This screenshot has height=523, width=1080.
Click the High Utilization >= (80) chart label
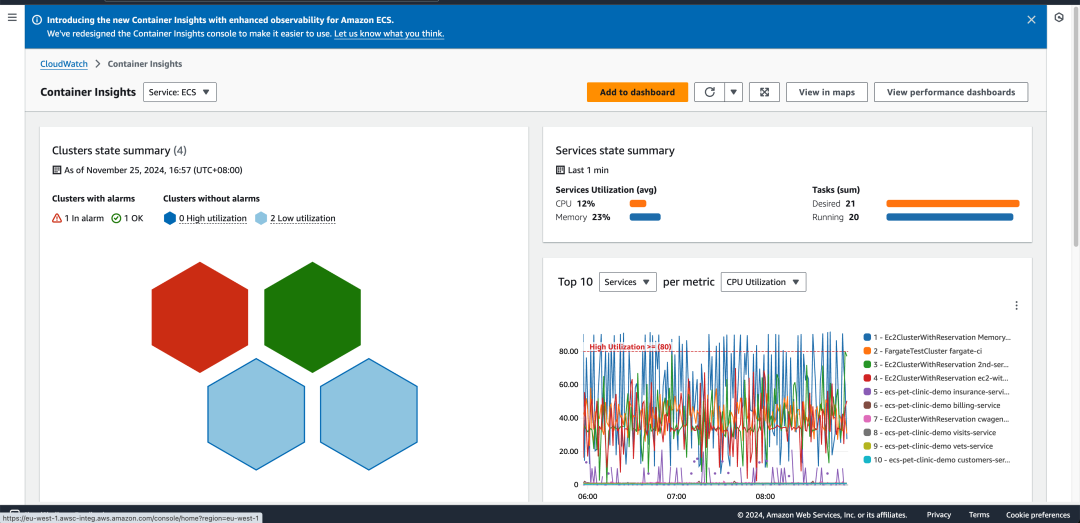630,347
